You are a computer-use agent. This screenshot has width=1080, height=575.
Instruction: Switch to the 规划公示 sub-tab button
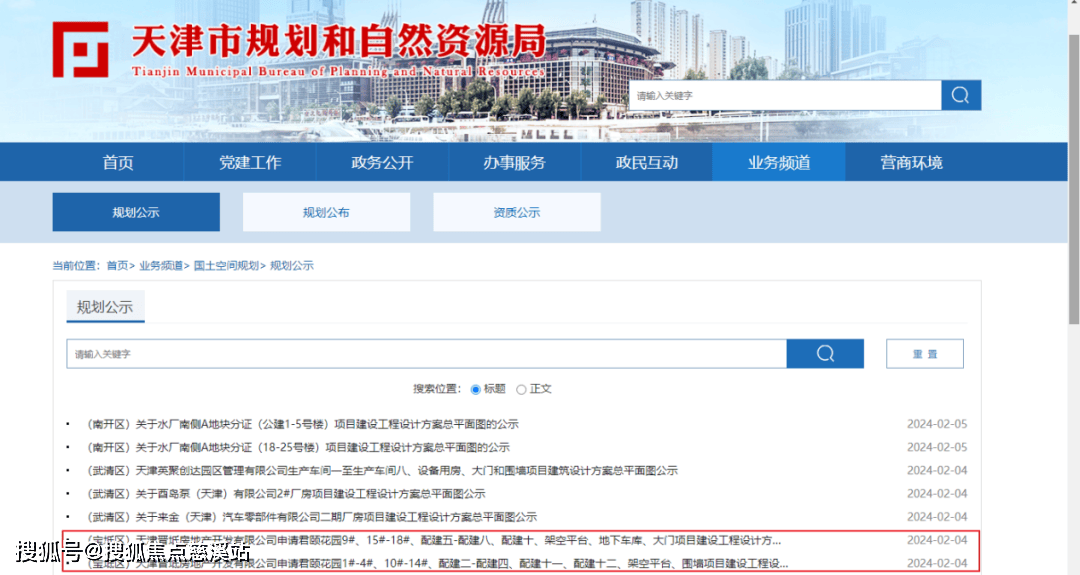[x=136, y=212]
